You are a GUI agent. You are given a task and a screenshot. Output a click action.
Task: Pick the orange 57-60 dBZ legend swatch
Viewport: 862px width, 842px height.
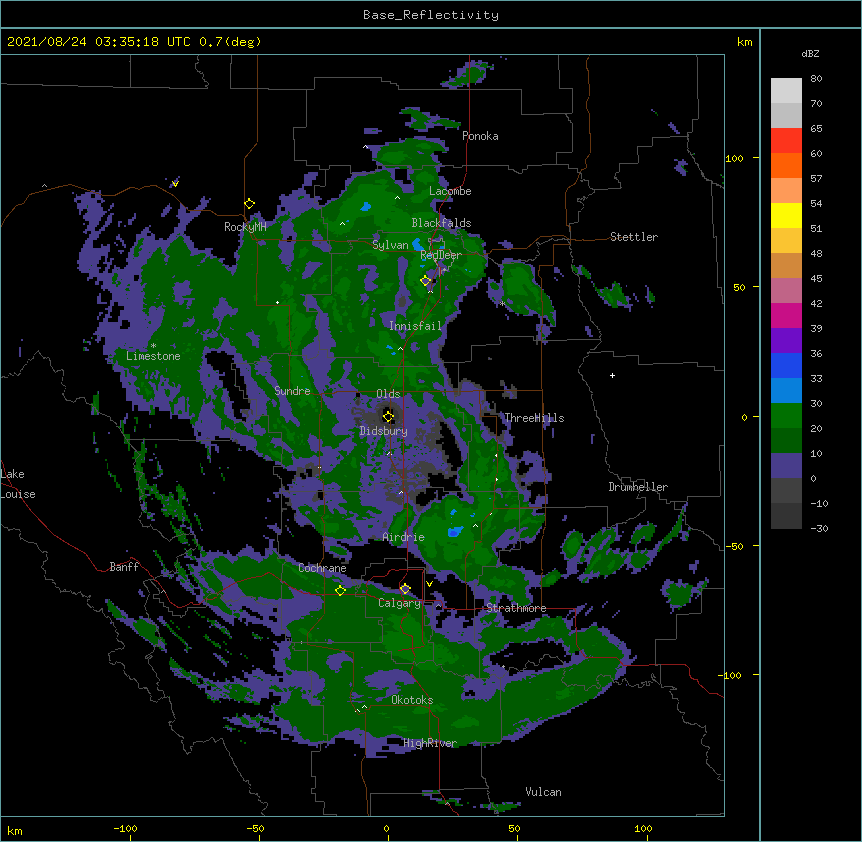pos(786,165)
